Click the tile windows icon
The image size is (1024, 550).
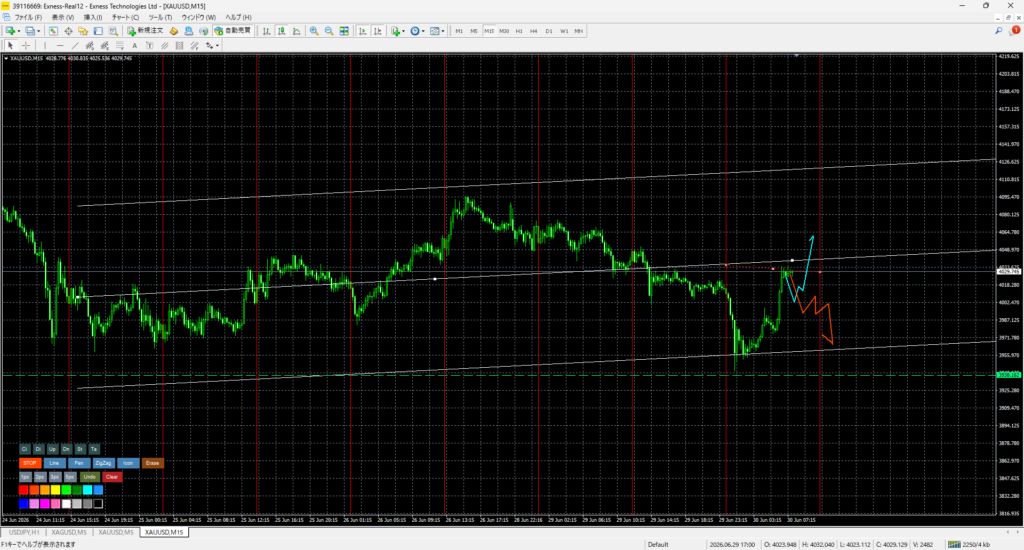[344, 31]
